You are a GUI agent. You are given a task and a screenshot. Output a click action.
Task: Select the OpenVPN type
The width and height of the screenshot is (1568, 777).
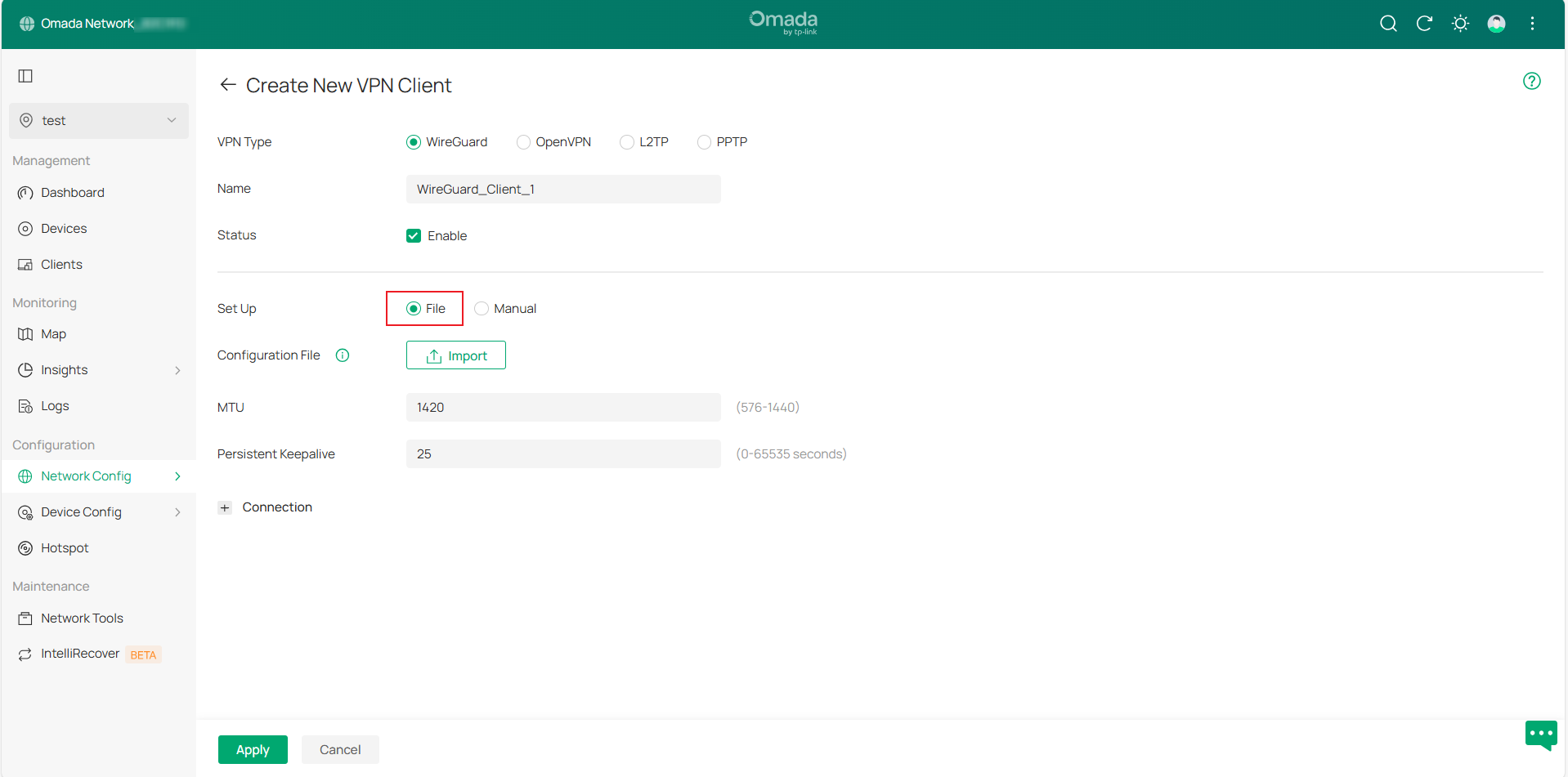click(523, 141)
